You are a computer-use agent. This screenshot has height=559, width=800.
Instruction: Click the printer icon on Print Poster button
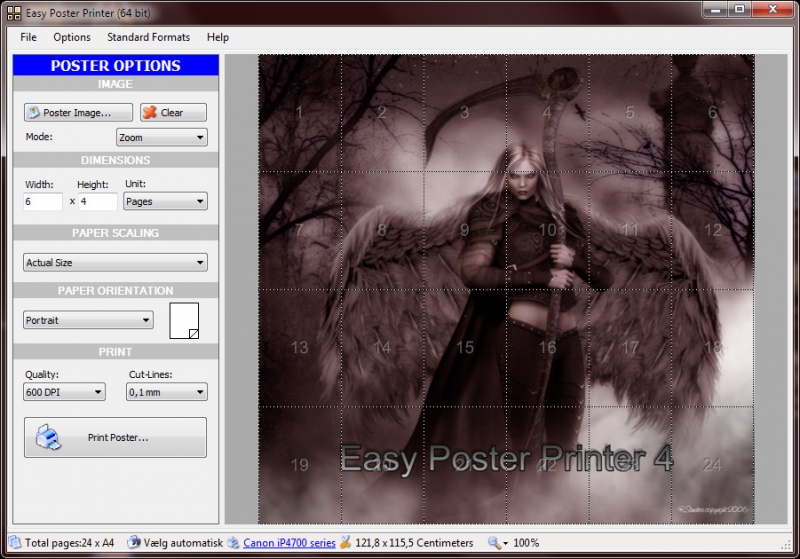click(x=48, y=437)
